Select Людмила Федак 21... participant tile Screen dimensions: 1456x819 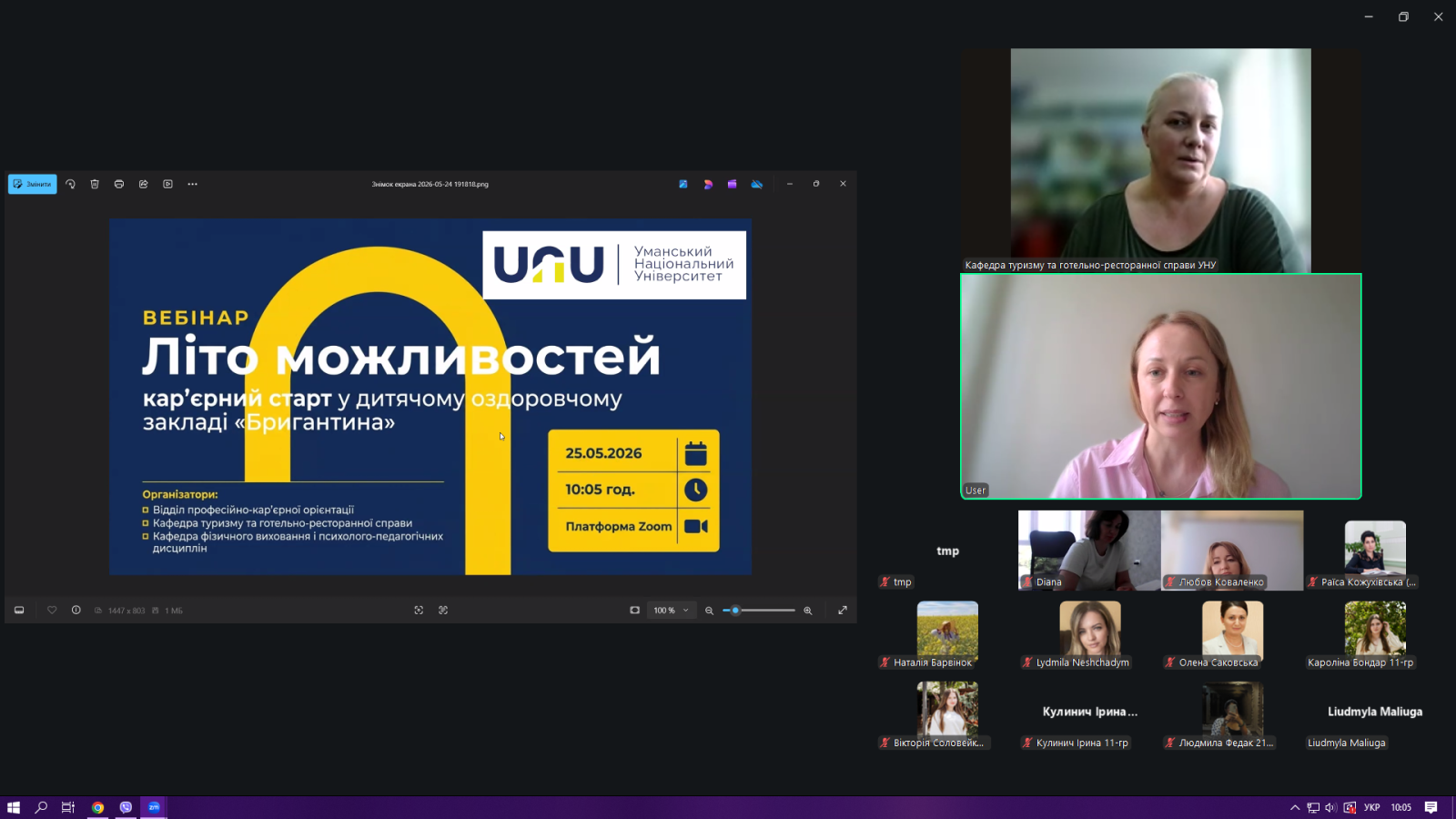tap(1232, 713)
